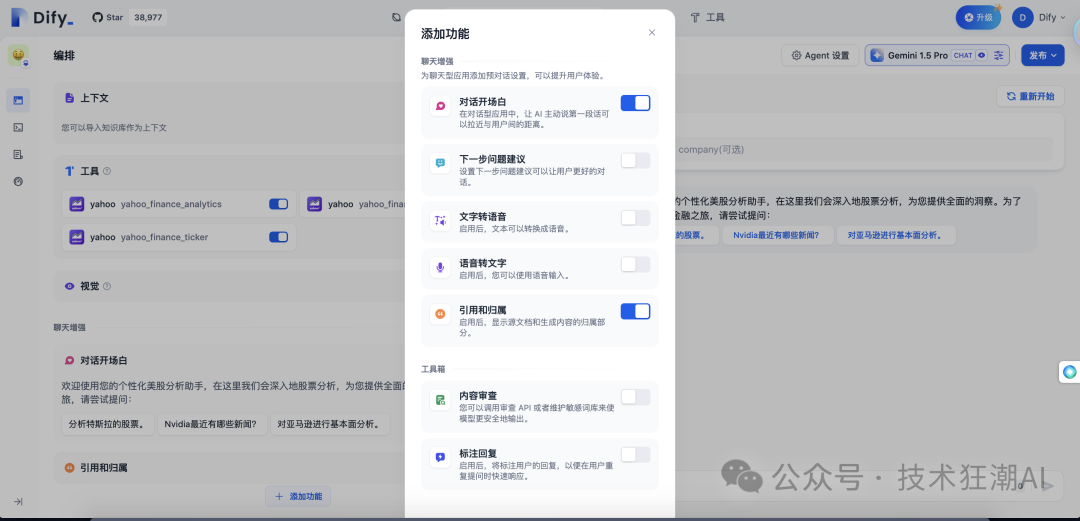Click the D user avatar
The width and height of the screenshot is (1080, 521).
point(1022,18)
